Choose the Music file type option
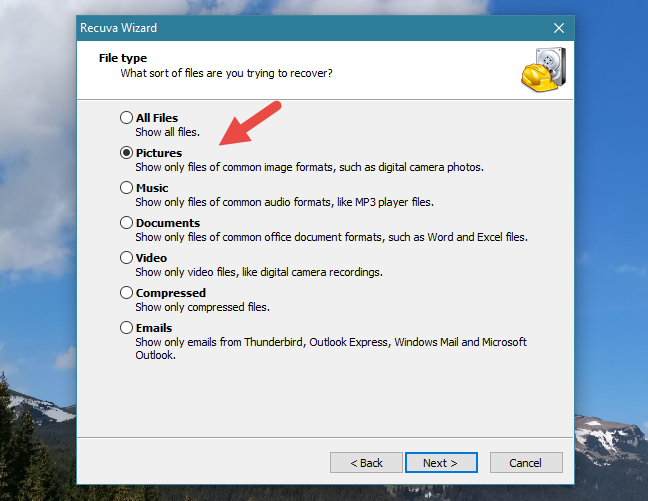The width and height of the screenshot is (648, 501). (x=126, y=188)
